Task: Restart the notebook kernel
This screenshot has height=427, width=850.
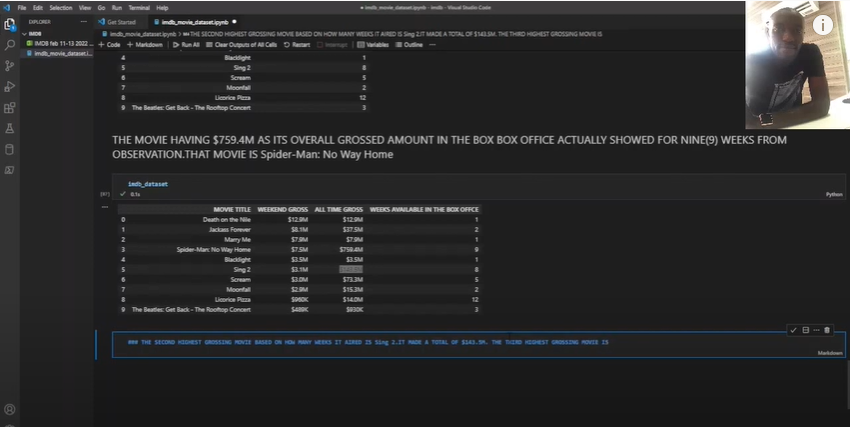Action: (299, 45)
